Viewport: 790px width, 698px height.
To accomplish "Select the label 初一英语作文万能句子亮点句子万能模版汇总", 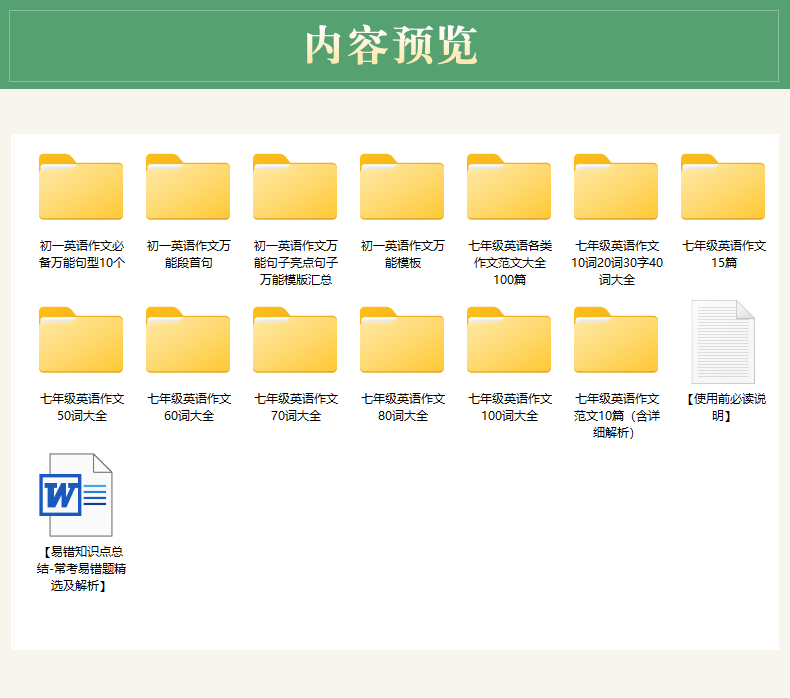I will 296,263.
